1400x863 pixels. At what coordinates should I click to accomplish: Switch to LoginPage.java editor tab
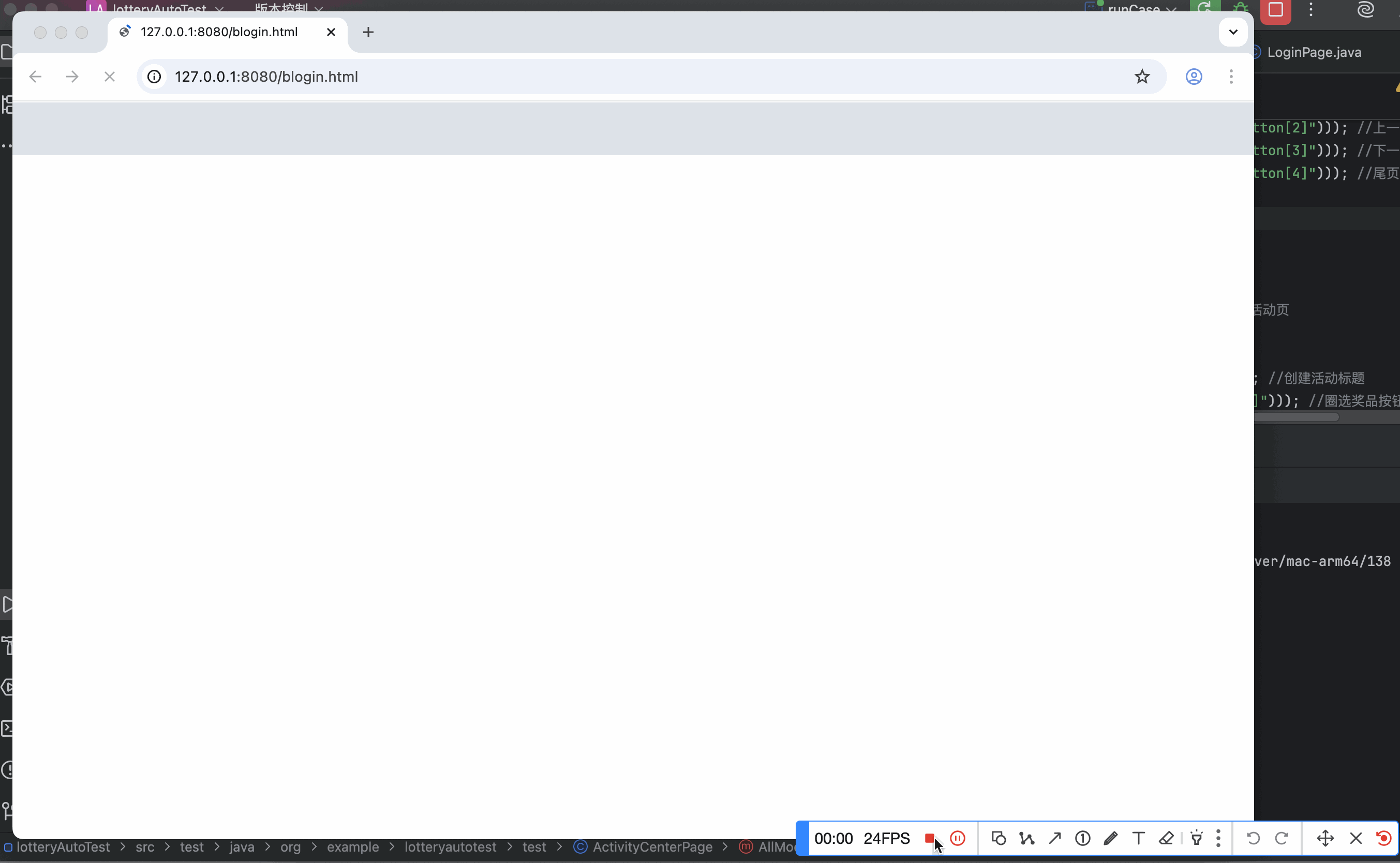coord(1314,52)
